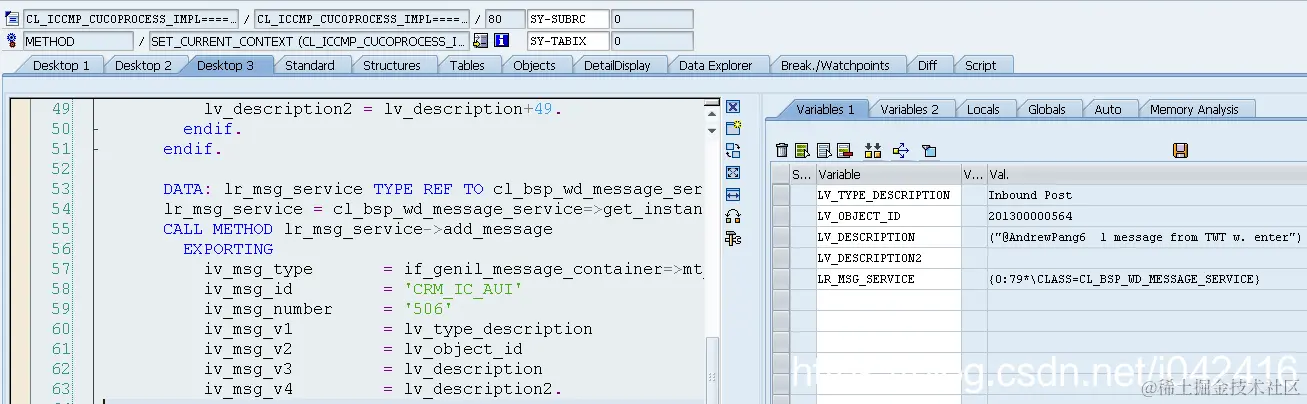Screen dimensions: 1307x404
Task: Select row selector for LV_TYPE_DESCRIPTION
Action: [x=780, y=195]
